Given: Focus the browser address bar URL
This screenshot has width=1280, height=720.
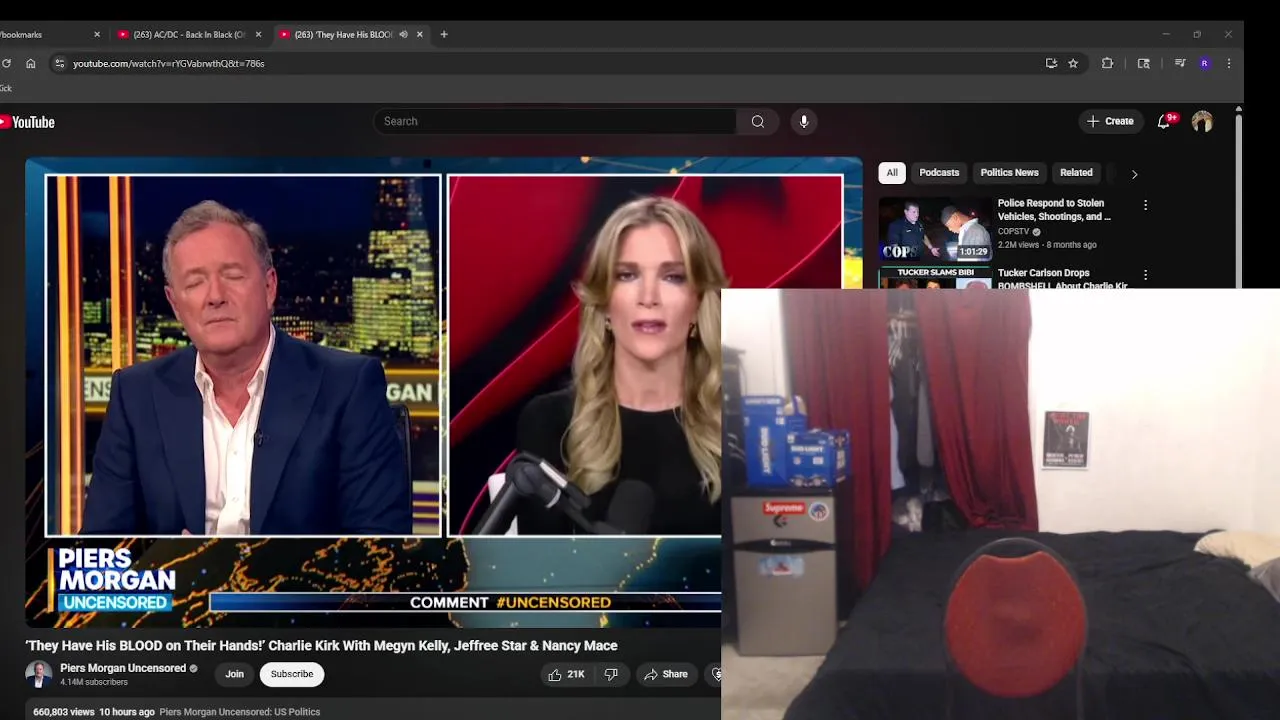Looking at the screenshot, I should tap(169, 64).
